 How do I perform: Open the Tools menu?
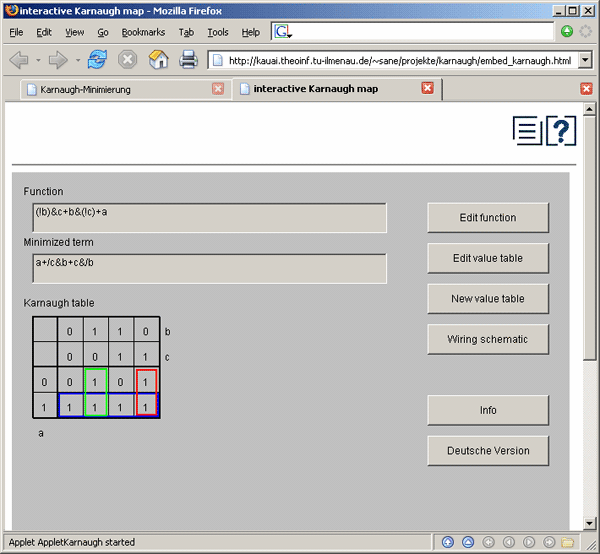[218, 33]
